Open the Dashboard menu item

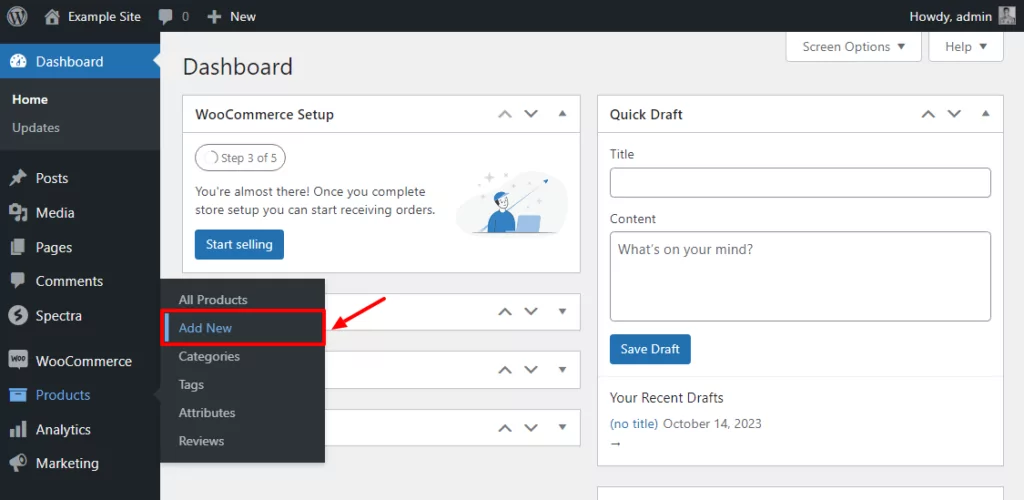click(x=80, y=61)
